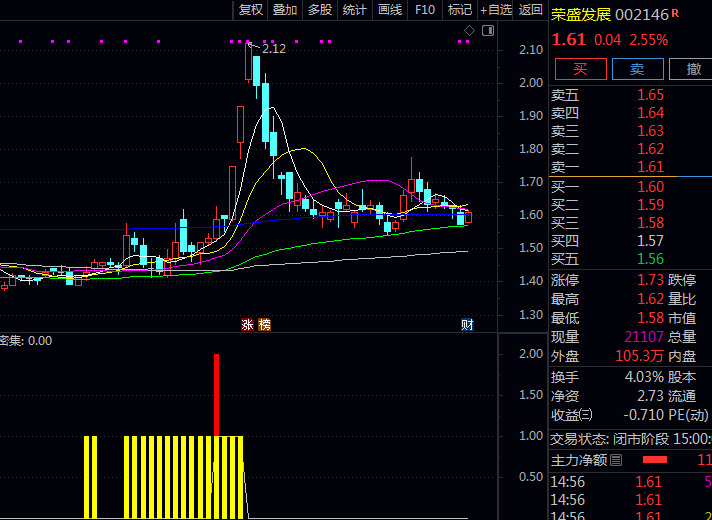Click percent change 2.55%

click(649, 40)
